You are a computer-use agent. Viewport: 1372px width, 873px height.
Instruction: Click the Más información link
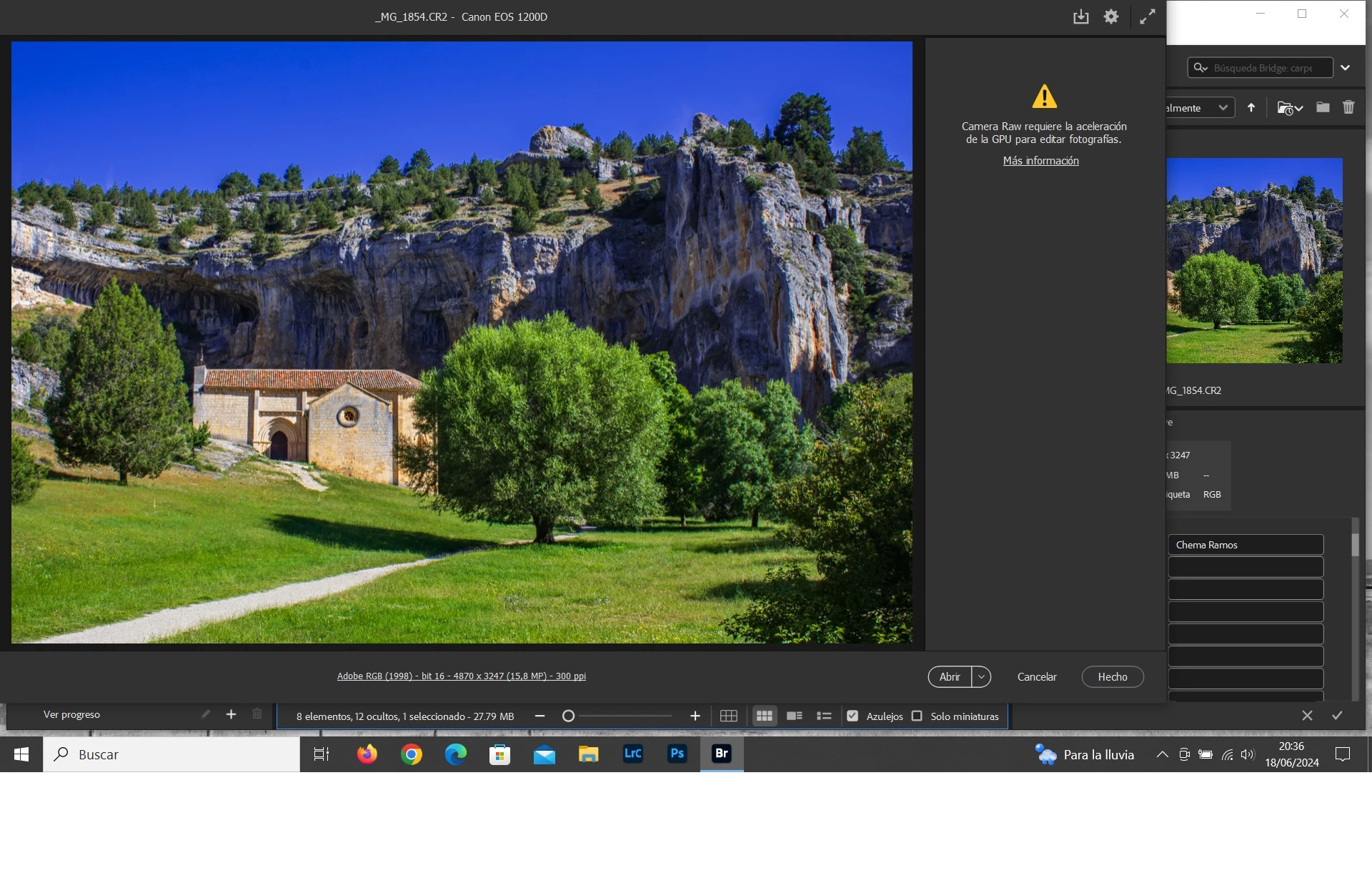[1040, 161]
